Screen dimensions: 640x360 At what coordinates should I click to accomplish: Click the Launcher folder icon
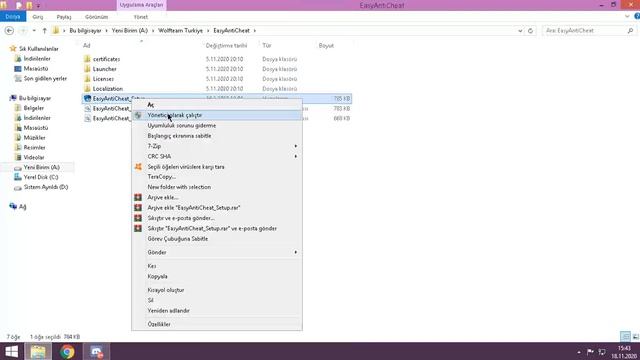(x=87, y=69)
